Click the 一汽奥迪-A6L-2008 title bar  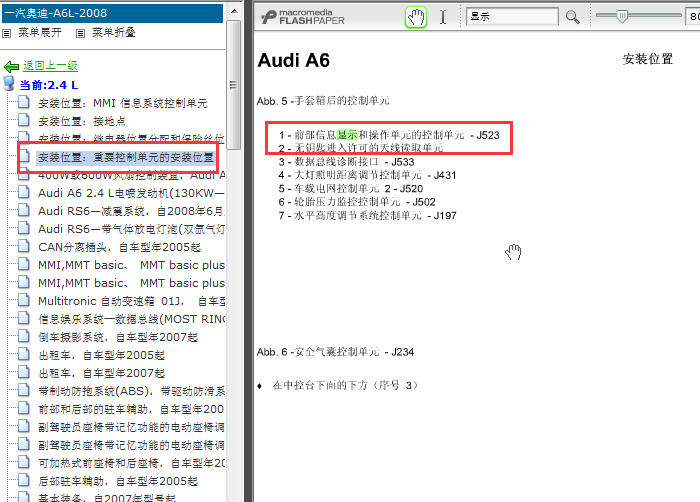(x=112, y=13)
